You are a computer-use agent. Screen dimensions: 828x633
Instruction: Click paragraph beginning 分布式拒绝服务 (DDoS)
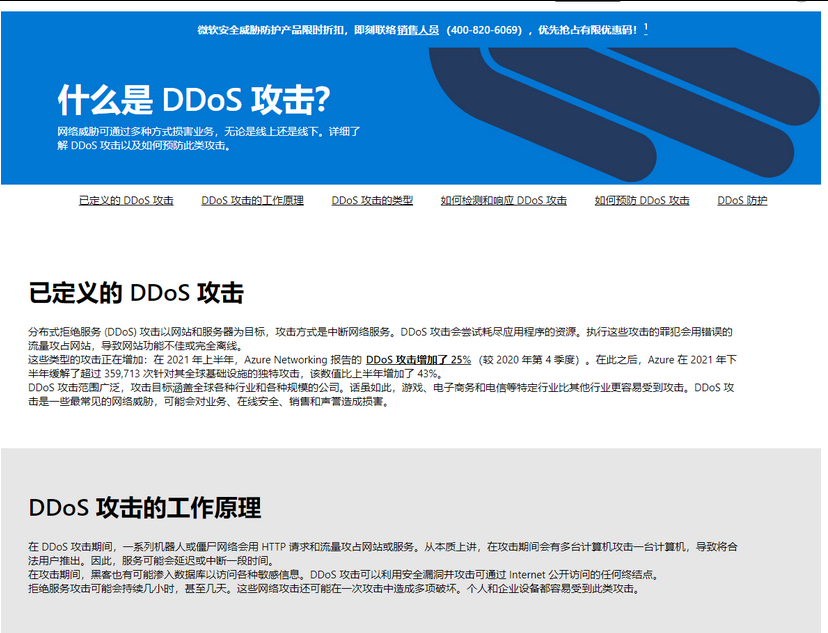[380, 337]
